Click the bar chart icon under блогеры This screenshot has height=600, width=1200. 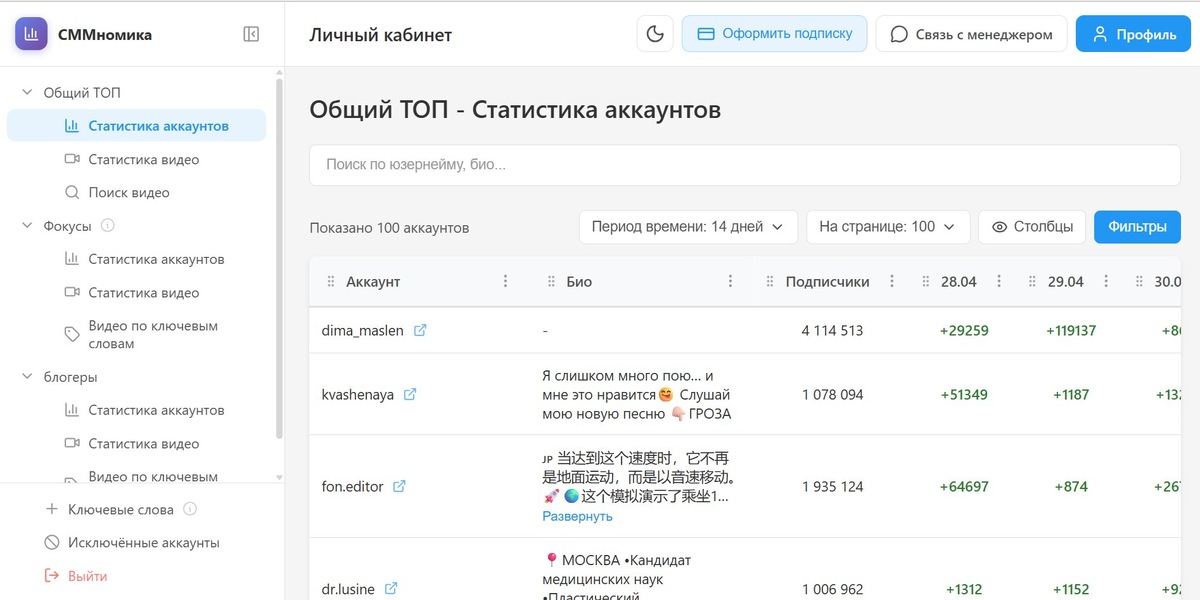(71, 410)
